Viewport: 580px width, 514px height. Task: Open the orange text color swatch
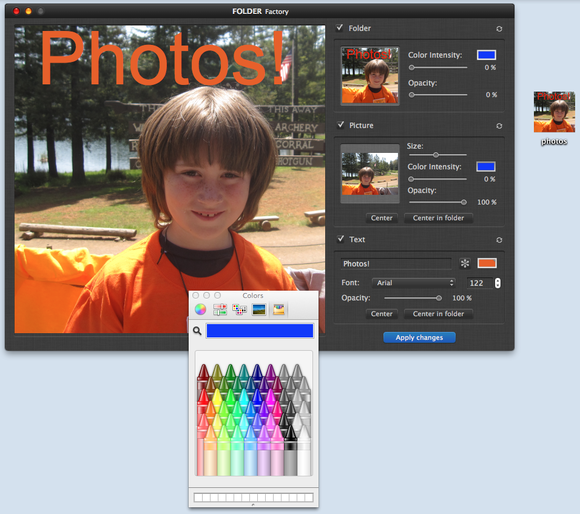pyautogui.click(x=487, y=263)
